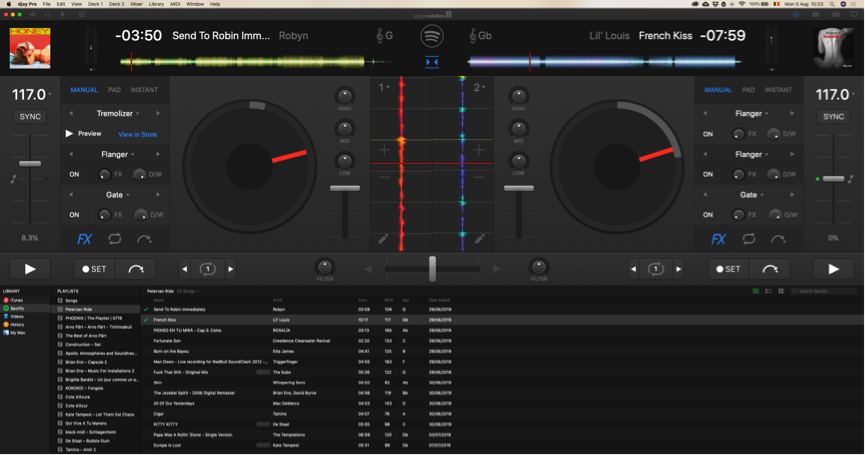Zoom out deck 1 waveform with minus icon
865x455 pixels.
tap(385, 178)
